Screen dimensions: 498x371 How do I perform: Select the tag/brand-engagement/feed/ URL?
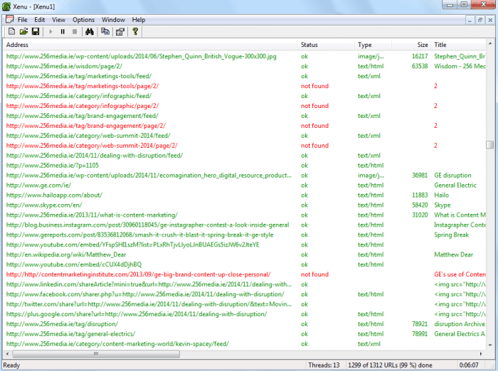82,116
